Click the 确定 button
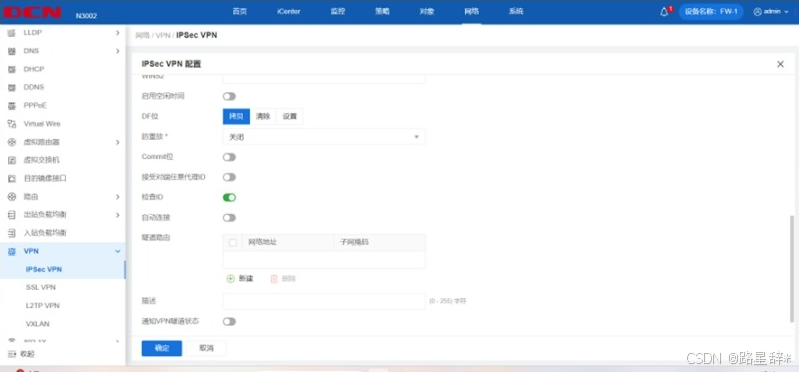 [x=162, y=348]
